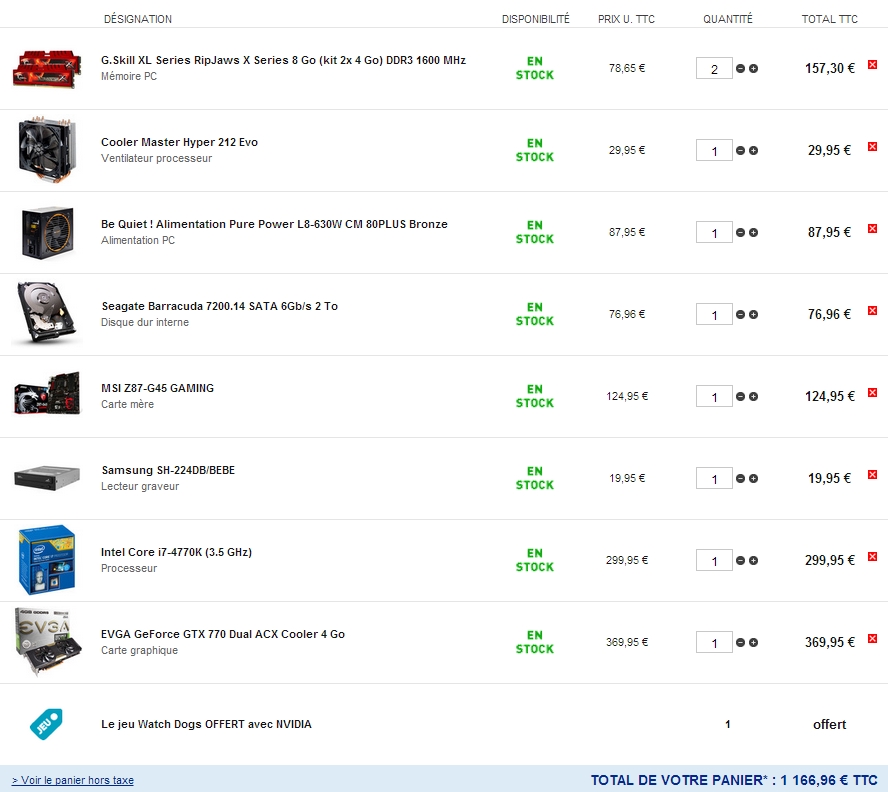Open Seagate Barracuda 7200.14 product page

click(x=219, y=306)
